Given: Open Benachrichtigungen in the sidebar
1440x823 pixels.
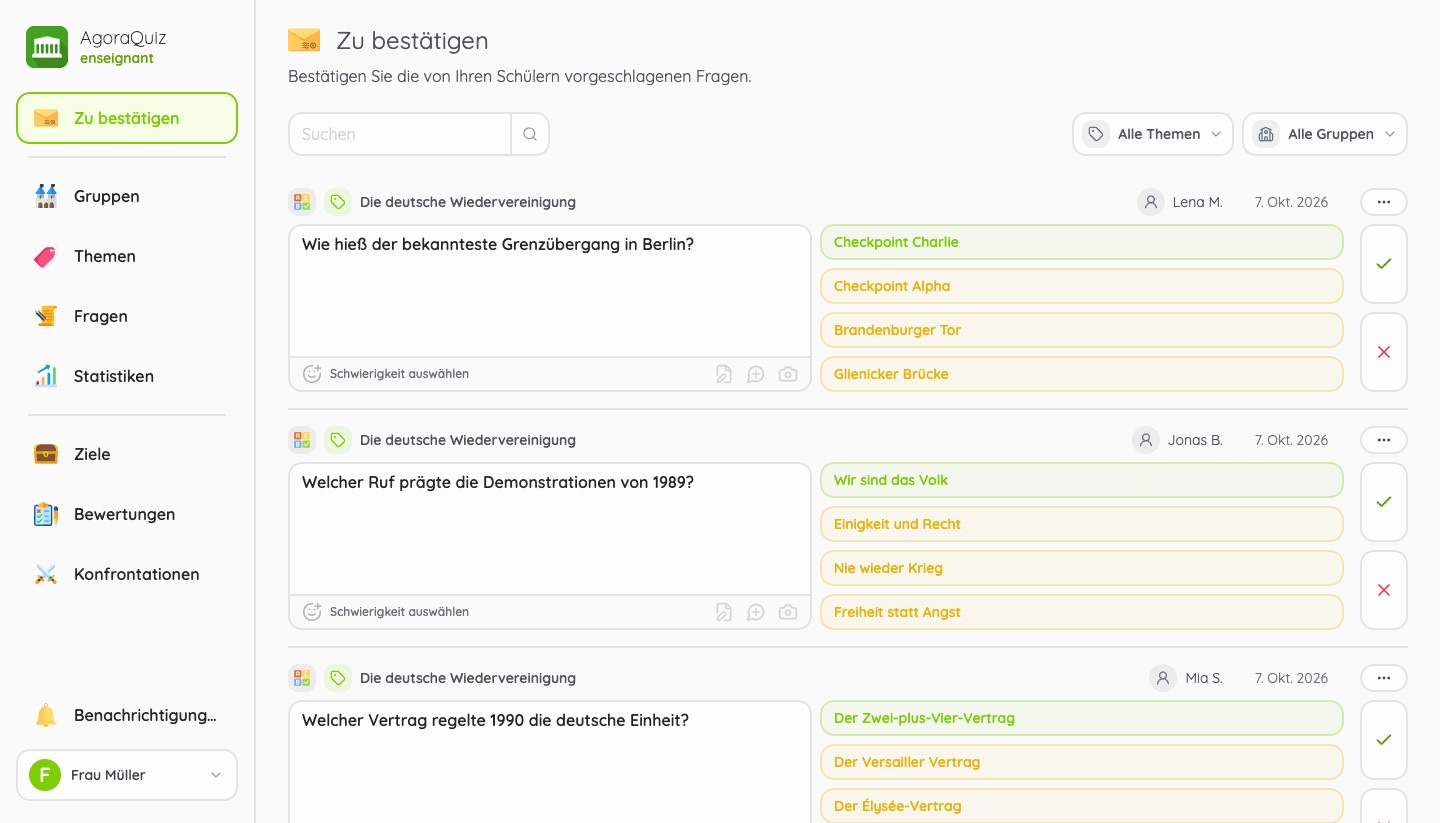Looking at the screenshot, I should pos(127,716).
